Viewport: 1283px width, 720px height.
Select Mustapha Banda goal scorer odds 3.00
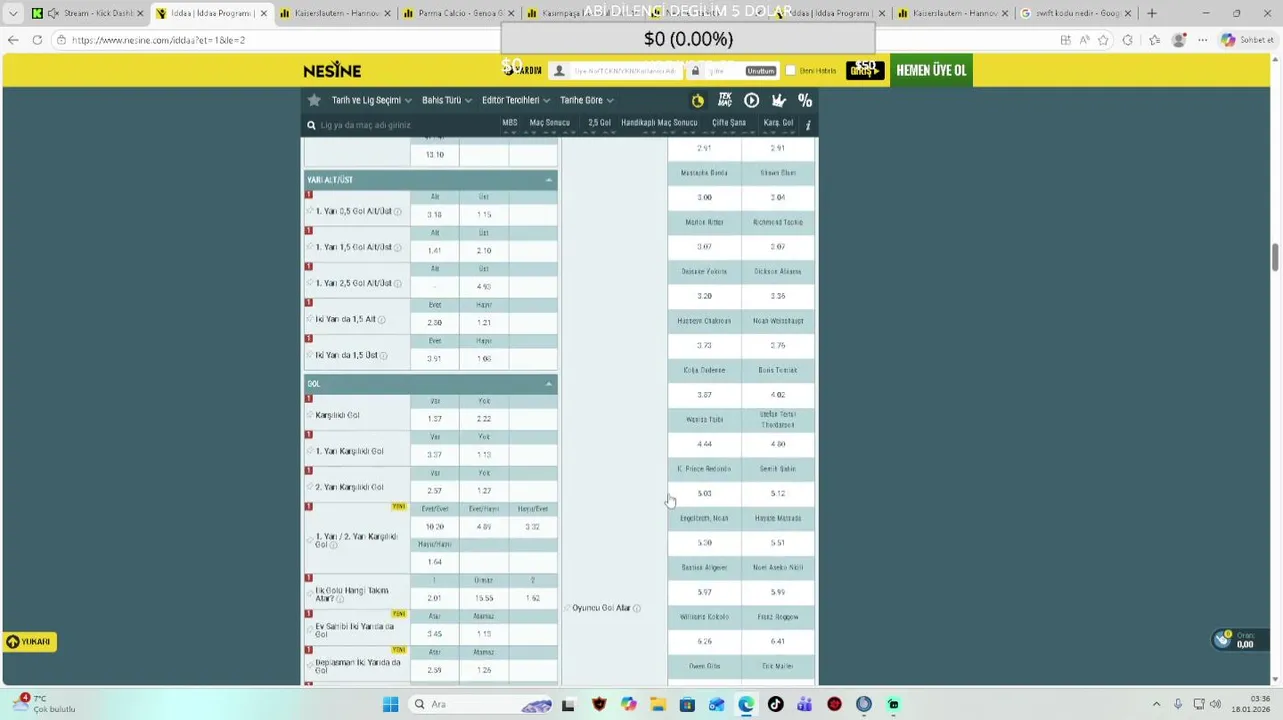tap(704, 198)
